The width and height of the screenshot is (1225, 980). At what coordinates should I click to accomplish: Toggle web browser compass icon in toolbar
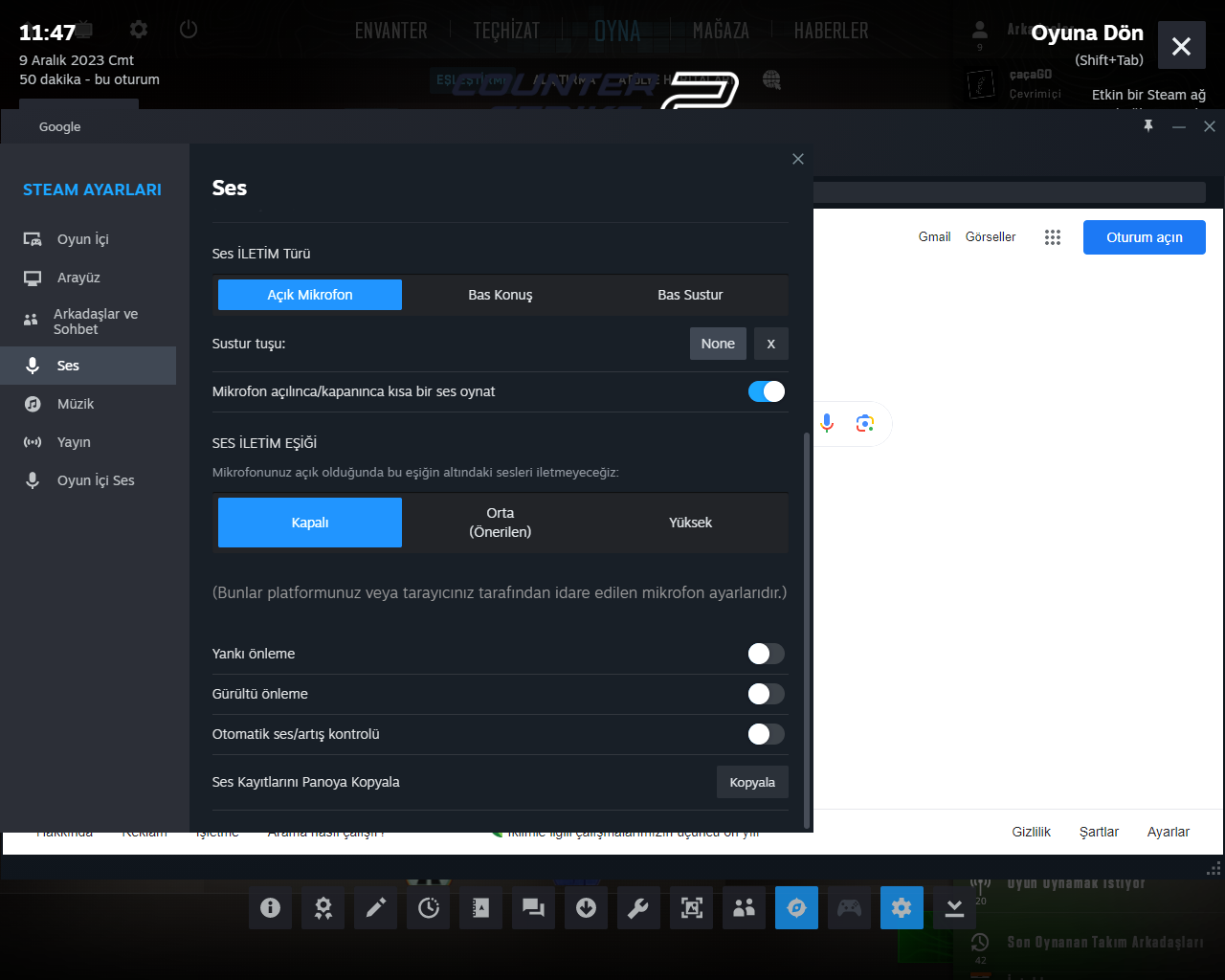coord(796,907)
